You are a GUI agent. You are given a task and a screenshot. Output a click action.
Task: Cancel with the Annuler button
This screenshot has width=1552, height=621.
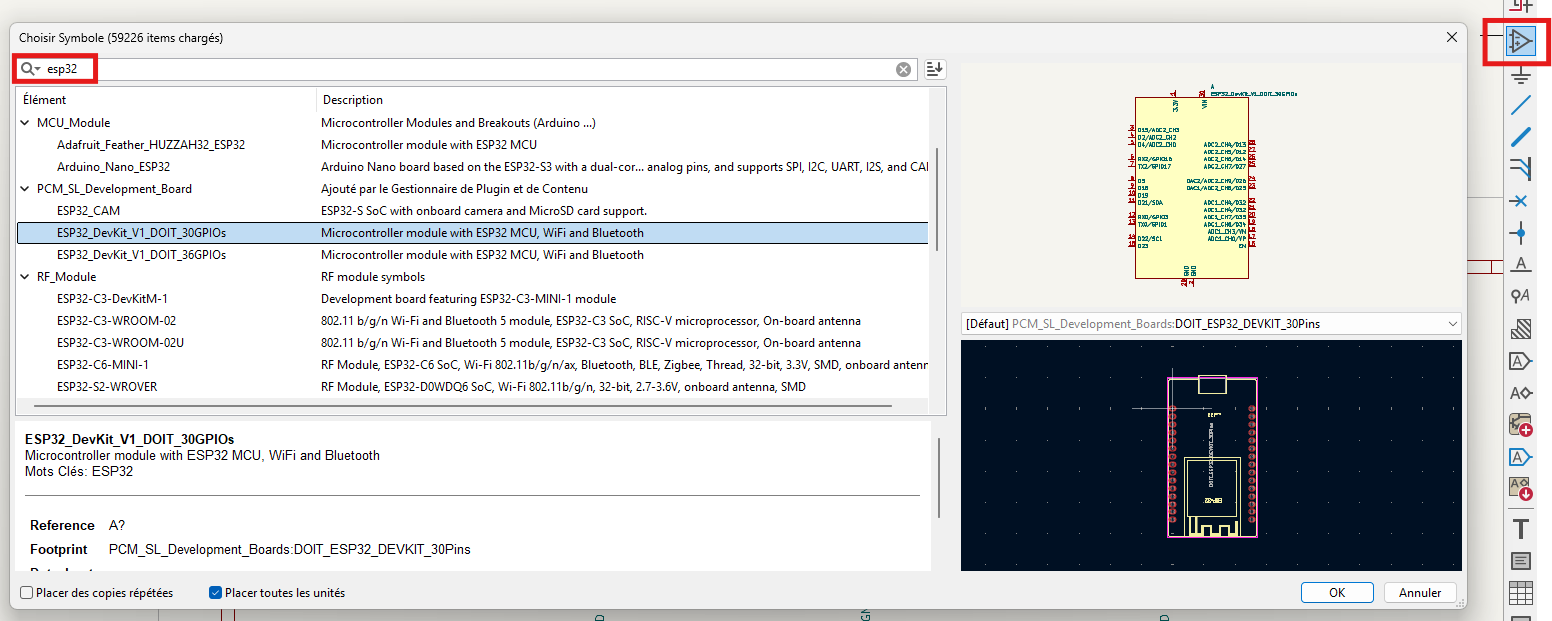tap(1420, 593)
